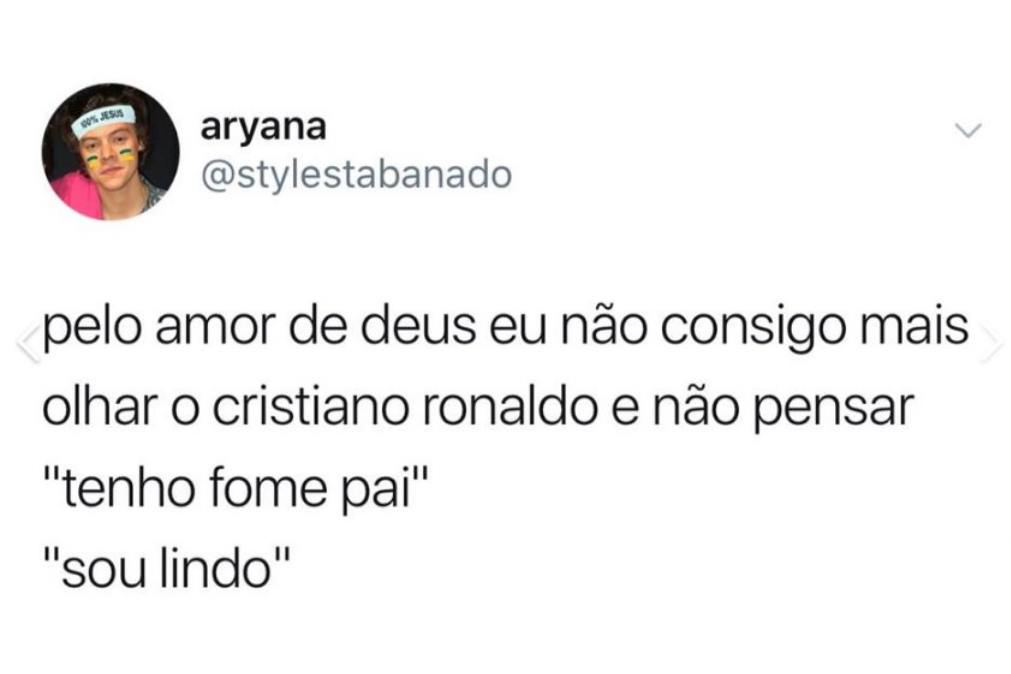Open the tweet options chevron menu
Viewport: 1011px width, 674px height.
pos(968,131)
